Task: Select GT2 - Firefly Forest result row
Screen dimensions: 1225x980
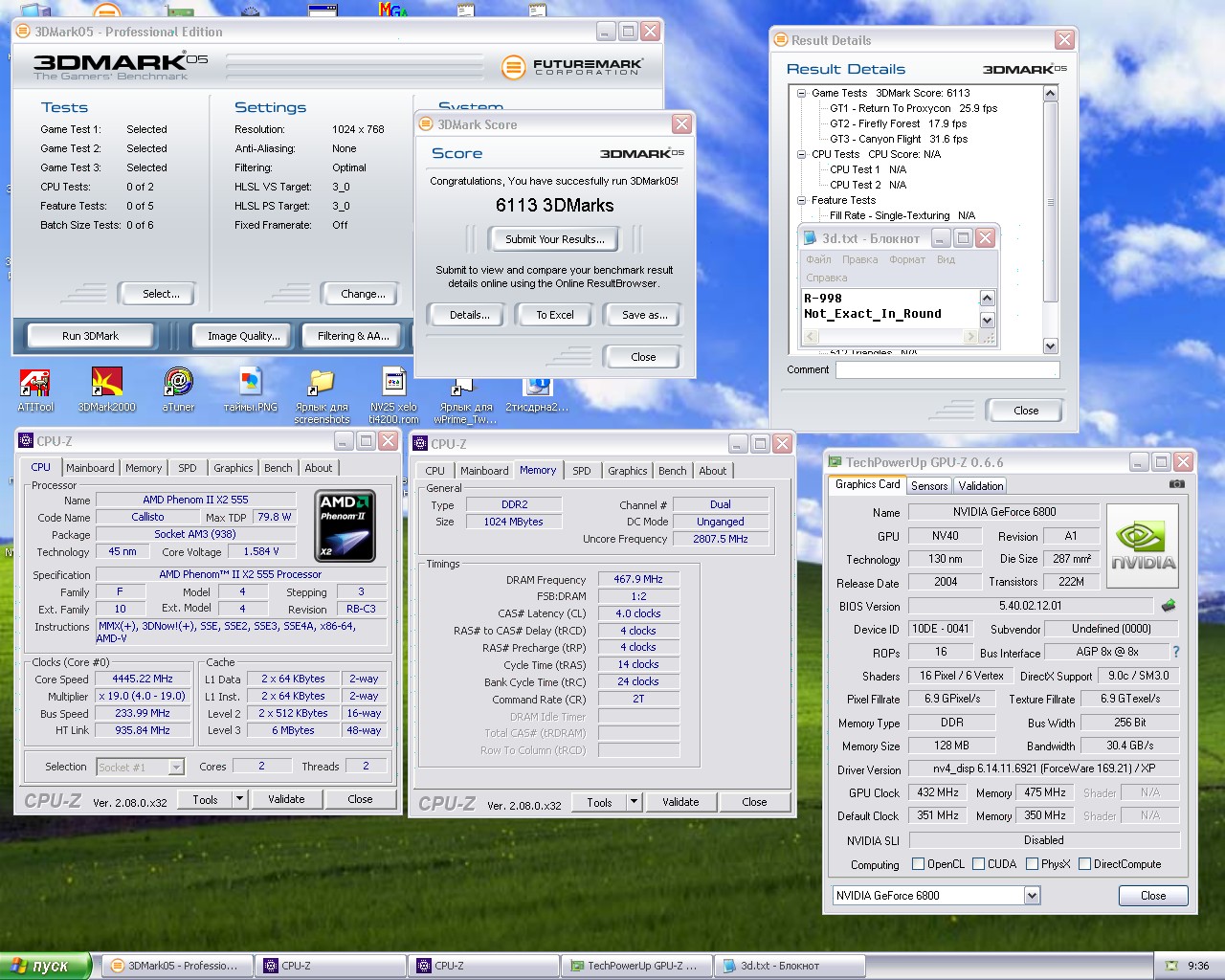Action: 898,123
